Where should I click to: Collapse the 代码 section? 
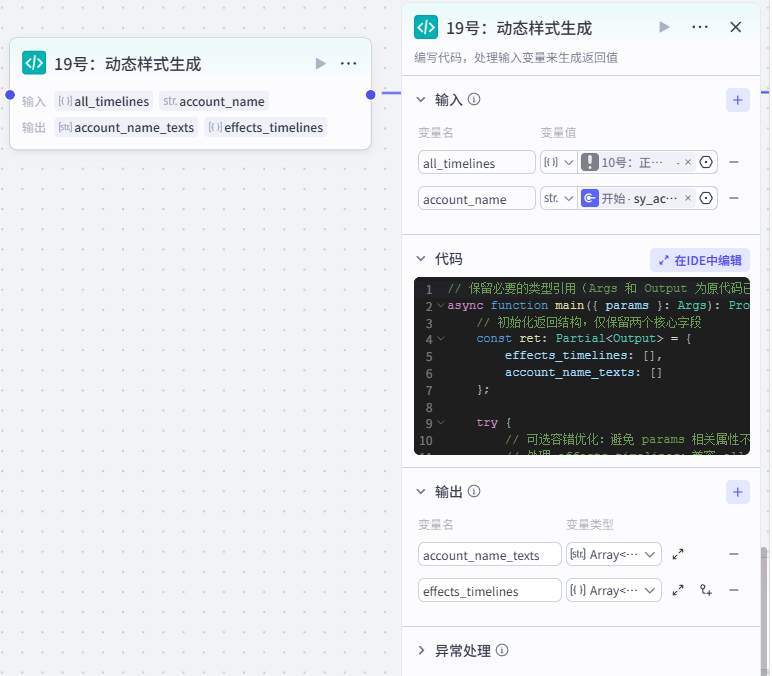click(421, 258)
